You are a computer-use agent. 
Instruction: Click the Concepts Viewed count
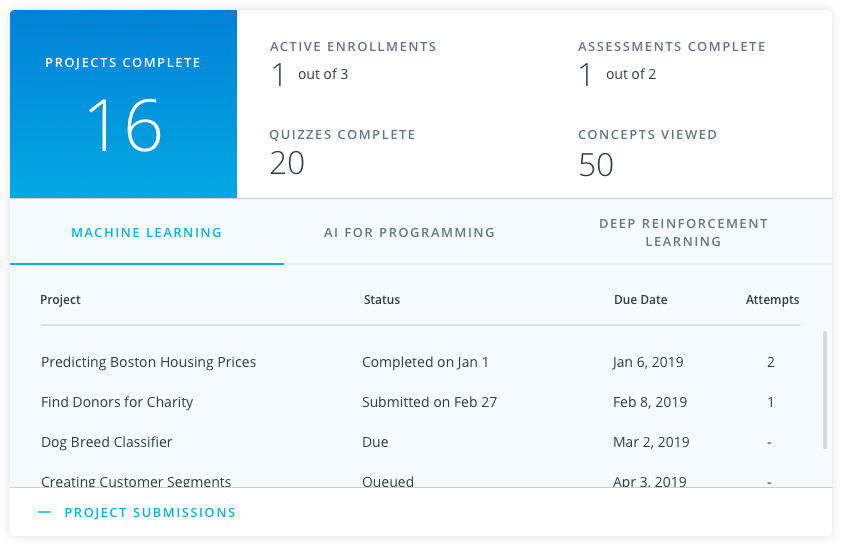pyautogui.click(x=596, y=164)
